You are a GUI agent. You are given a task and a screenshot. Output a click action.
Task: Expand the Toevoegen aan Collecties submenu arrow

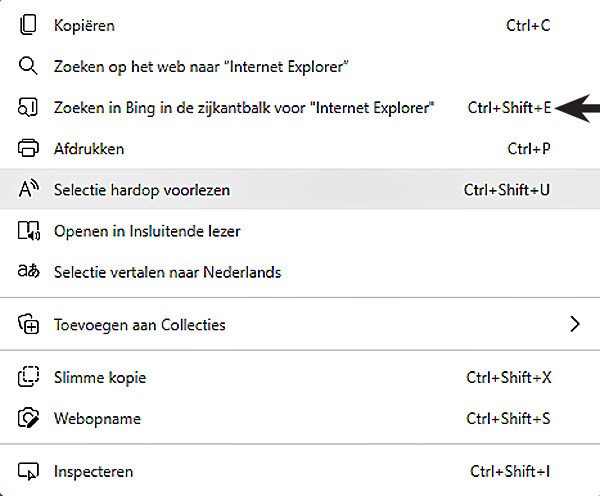(x=575, y=324)
